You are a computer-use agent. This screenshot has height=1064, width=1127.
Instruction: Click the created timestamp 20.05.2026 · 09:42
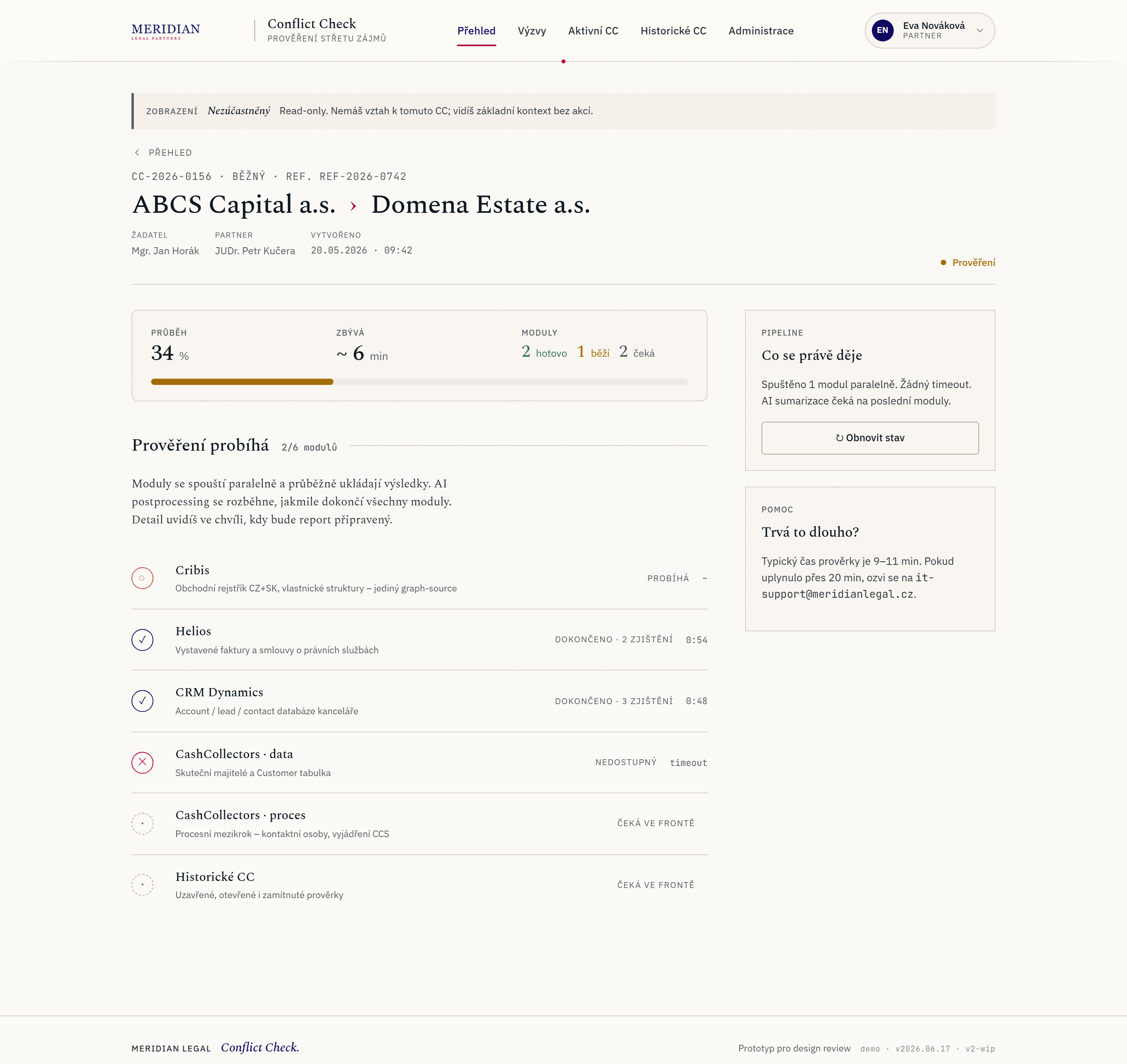coord(362,251)
